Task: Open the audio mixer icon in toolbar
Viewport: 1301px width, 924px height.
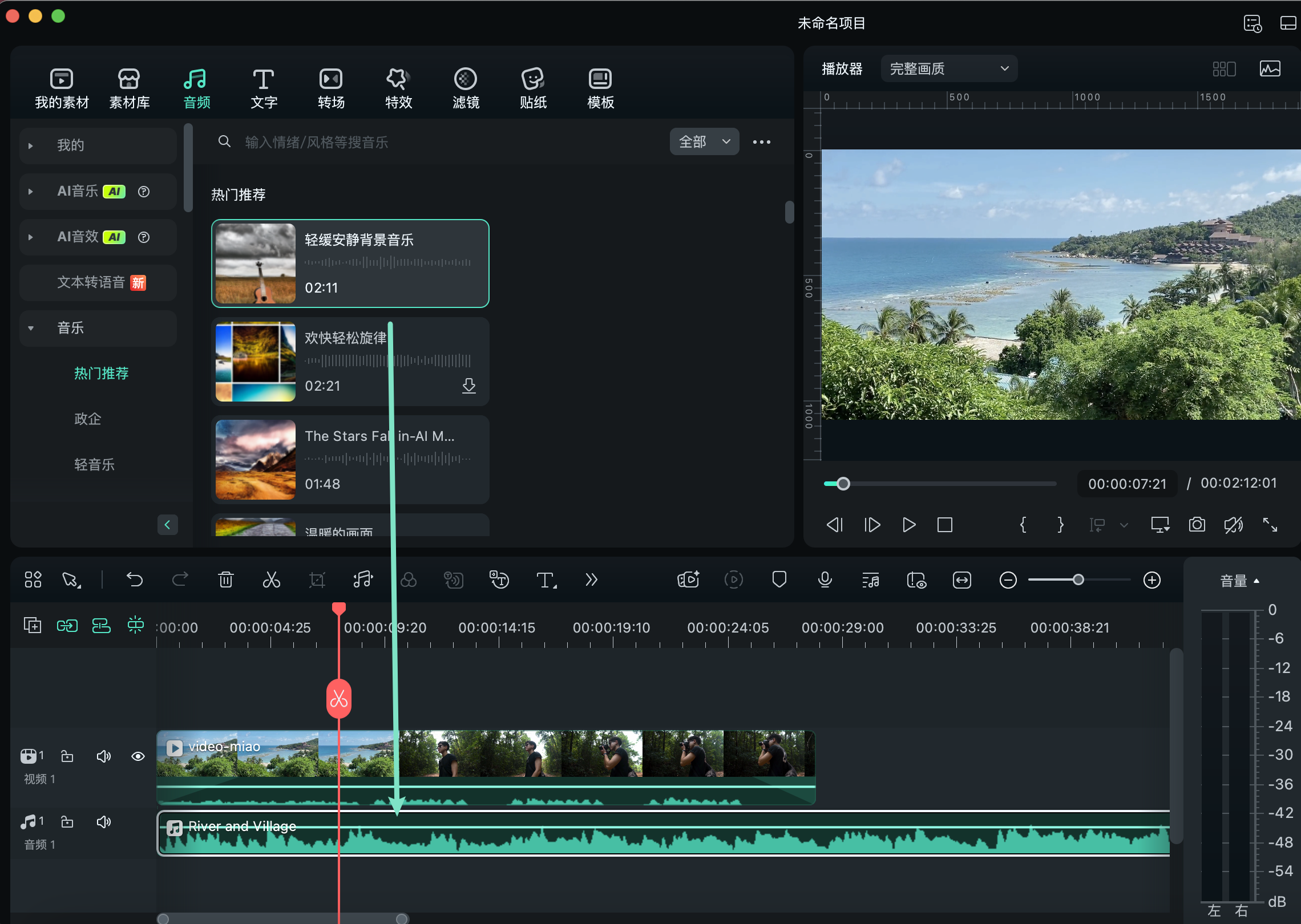Action: (x=870, y=580)
